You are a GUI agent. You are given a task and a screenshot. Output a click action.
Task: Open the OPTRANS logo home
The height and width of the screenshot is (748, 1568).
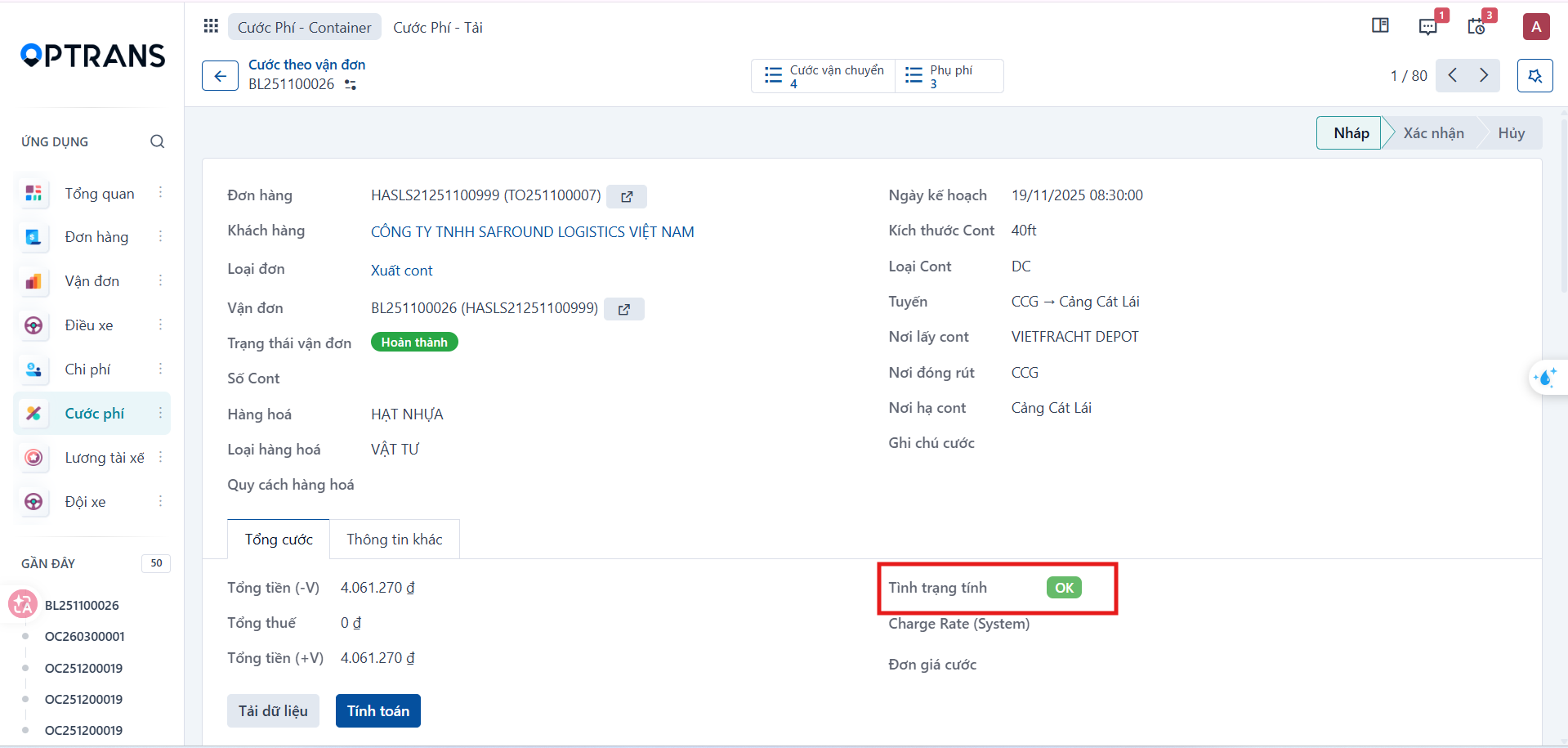point(92,55)
